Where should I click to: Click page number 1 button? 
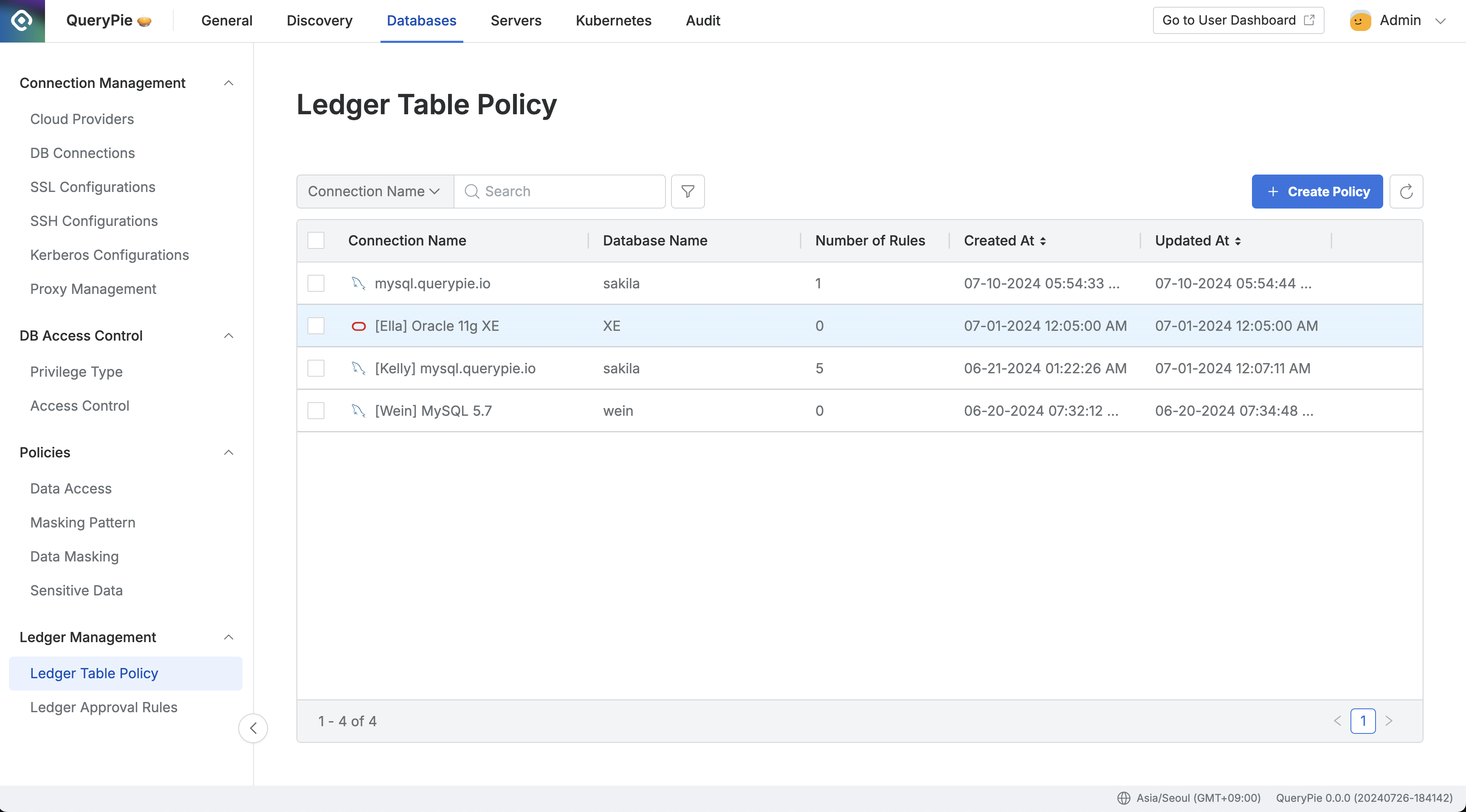(x=1363, y=721)
